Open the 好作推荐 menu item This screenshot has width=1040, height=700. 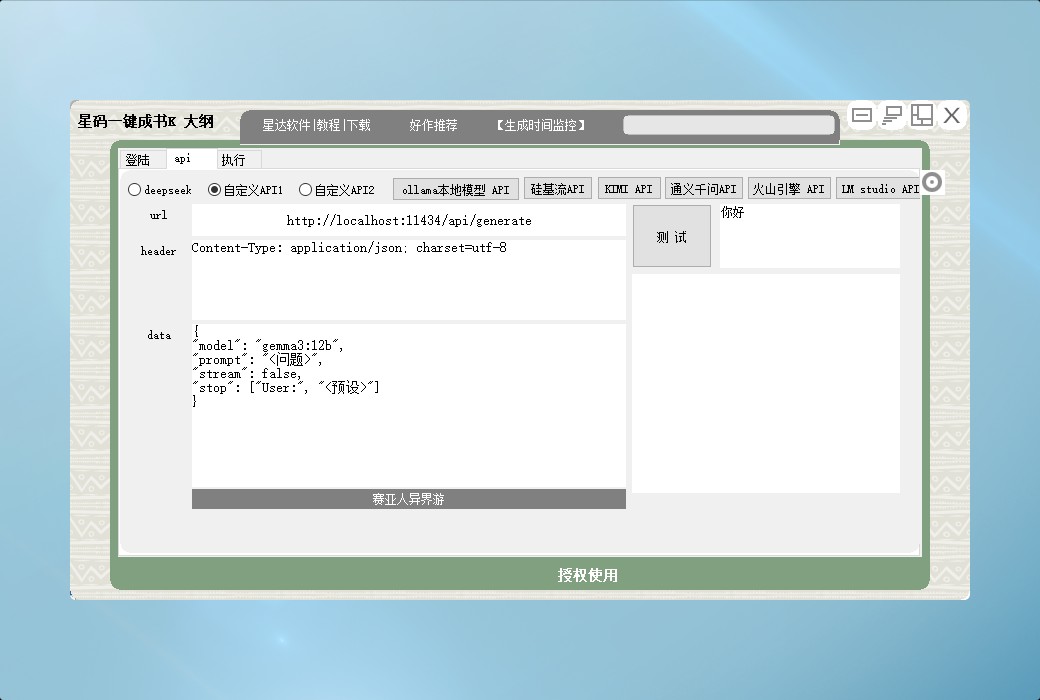(x=433, y=126)
